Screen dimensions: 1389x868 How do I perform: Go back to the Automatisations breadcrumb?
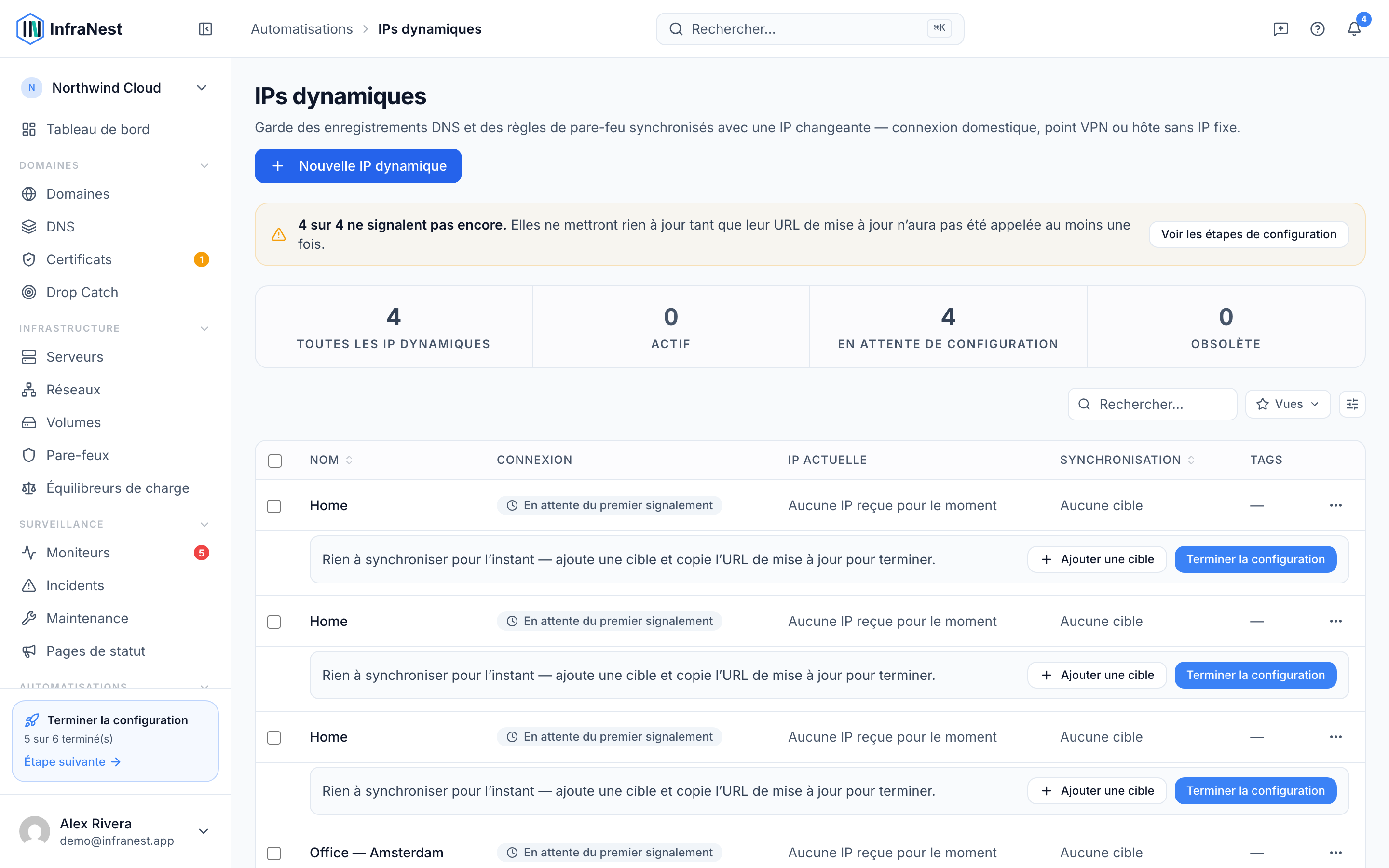[302, 29]
